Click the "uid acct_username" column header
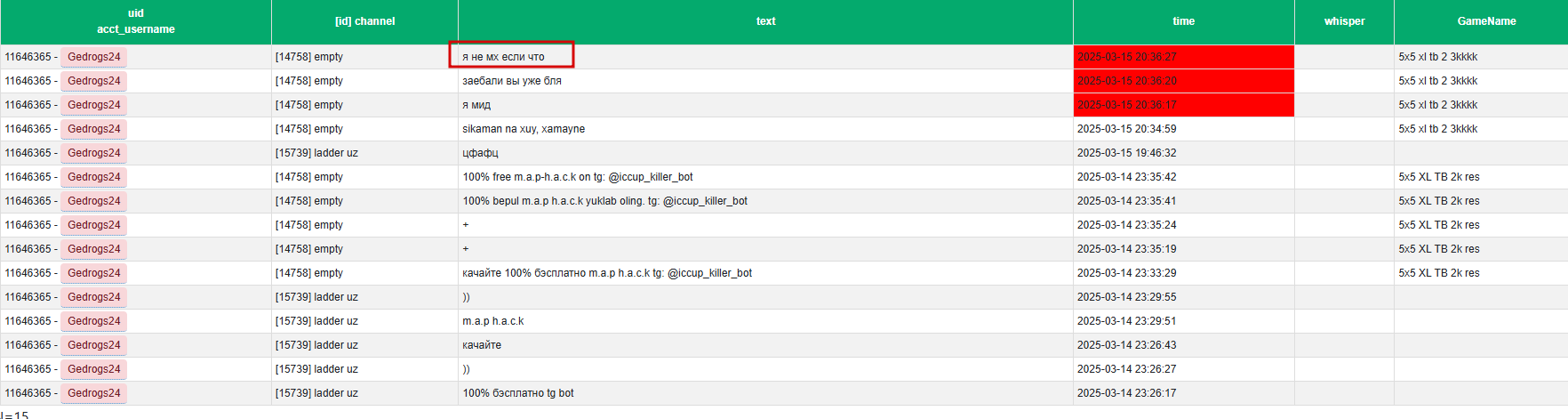The height and width of the screenshot is (419, 1568). (135, 21)
